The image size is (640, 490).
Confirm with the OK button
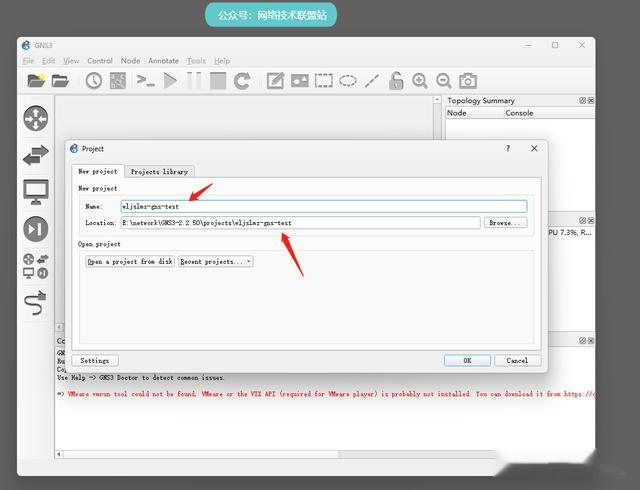pos(467,361)
